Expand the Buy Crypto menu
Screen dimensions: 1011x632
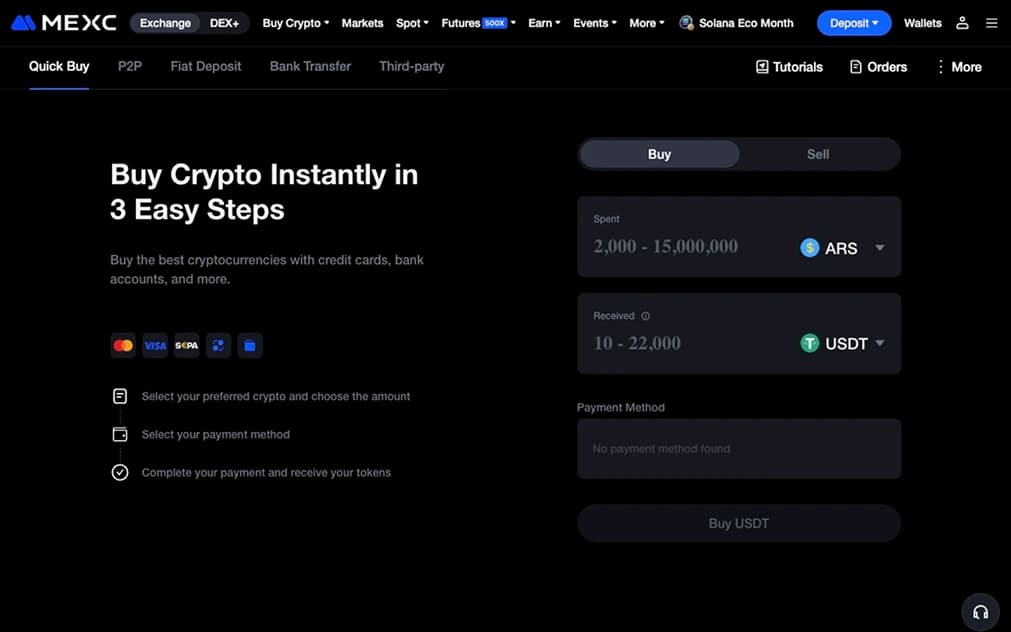point(295,23)
